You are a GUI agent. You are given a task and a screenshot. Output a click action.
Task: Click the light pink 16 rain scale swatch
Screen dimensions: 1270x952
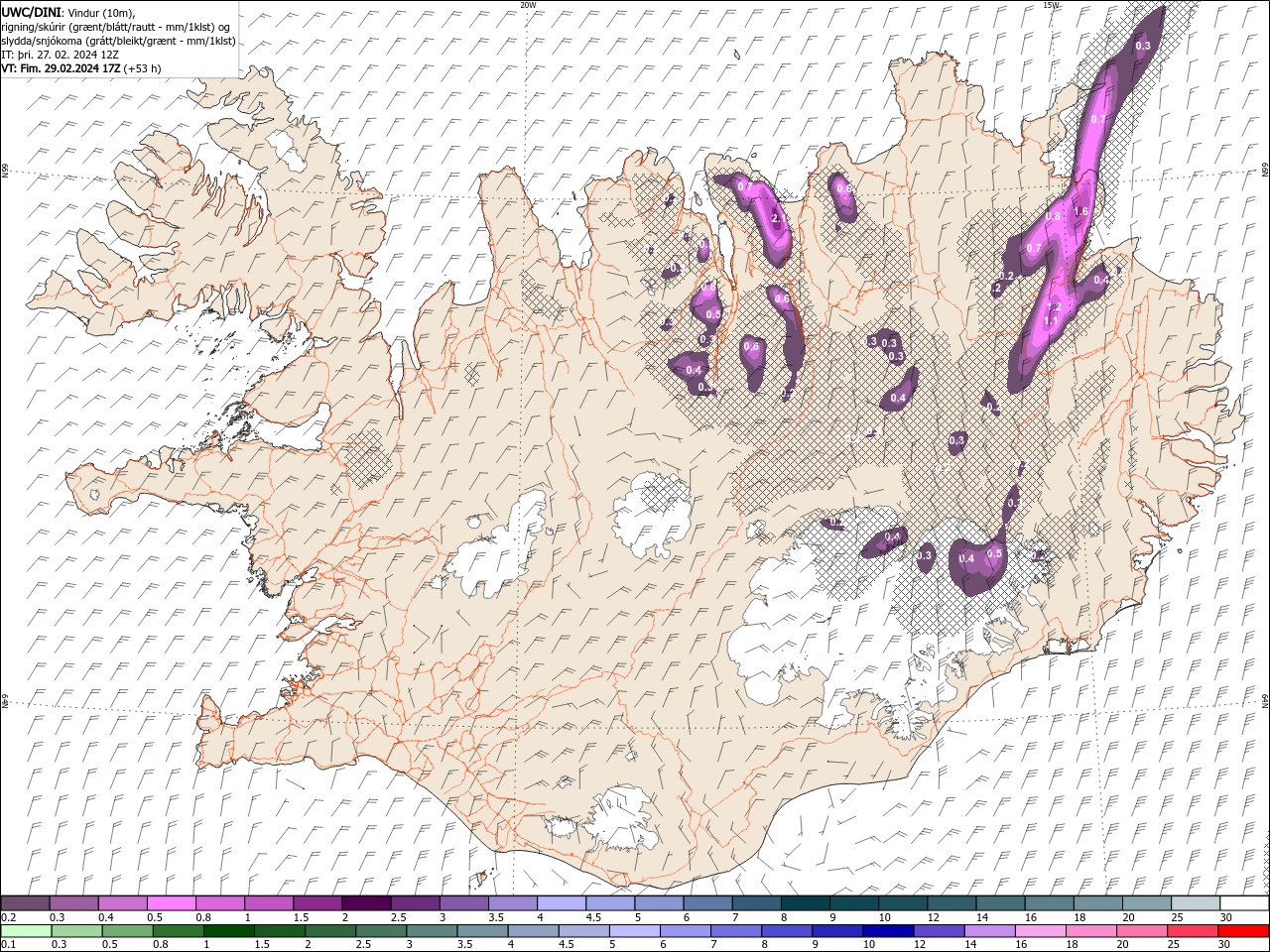[x=1040, y=931]
